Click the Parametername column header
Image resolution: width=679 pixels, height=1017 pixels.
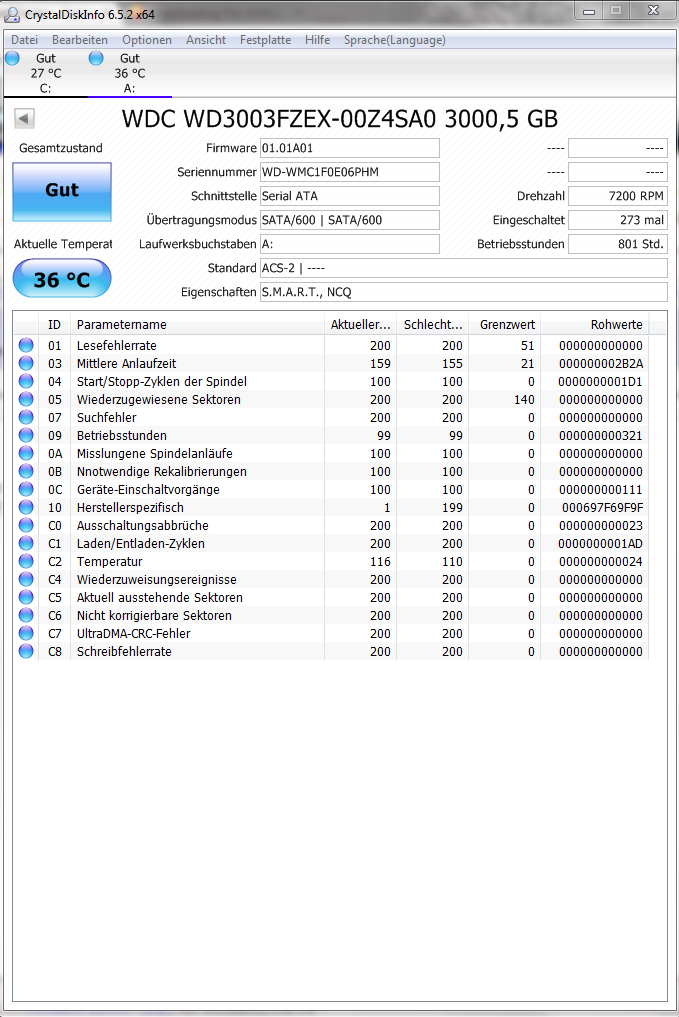197,324
